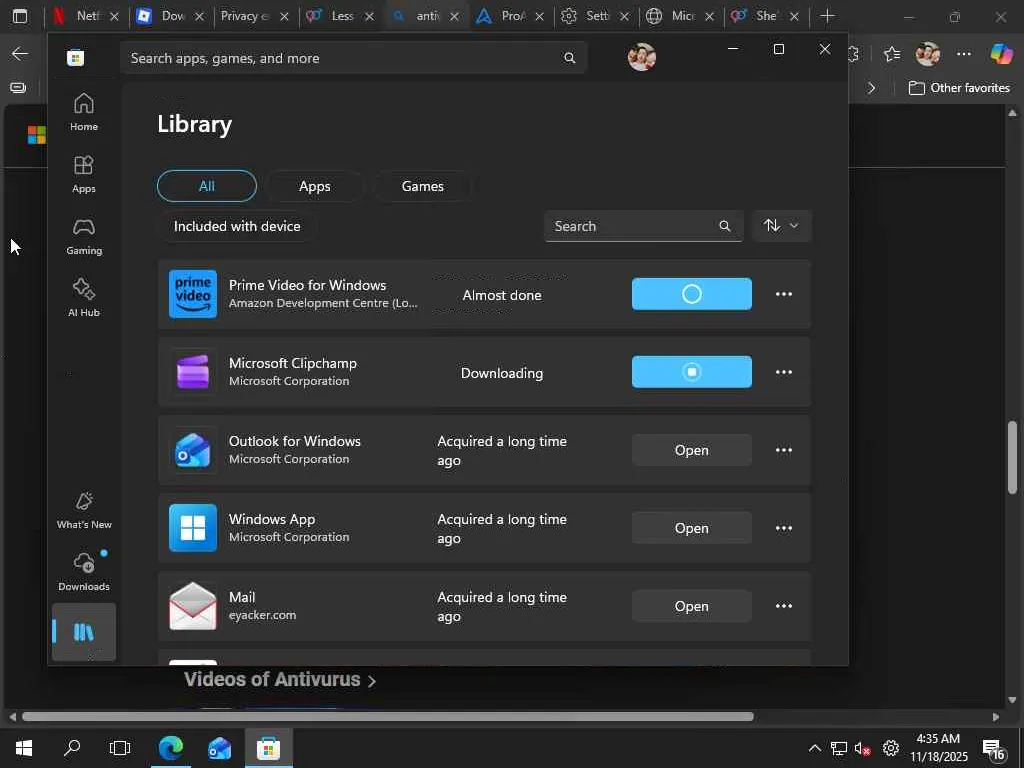Viewport: 1024px width, 768px height.
Task: Open AI Hub in Store sidebar
Action: [x=84, y=298]
